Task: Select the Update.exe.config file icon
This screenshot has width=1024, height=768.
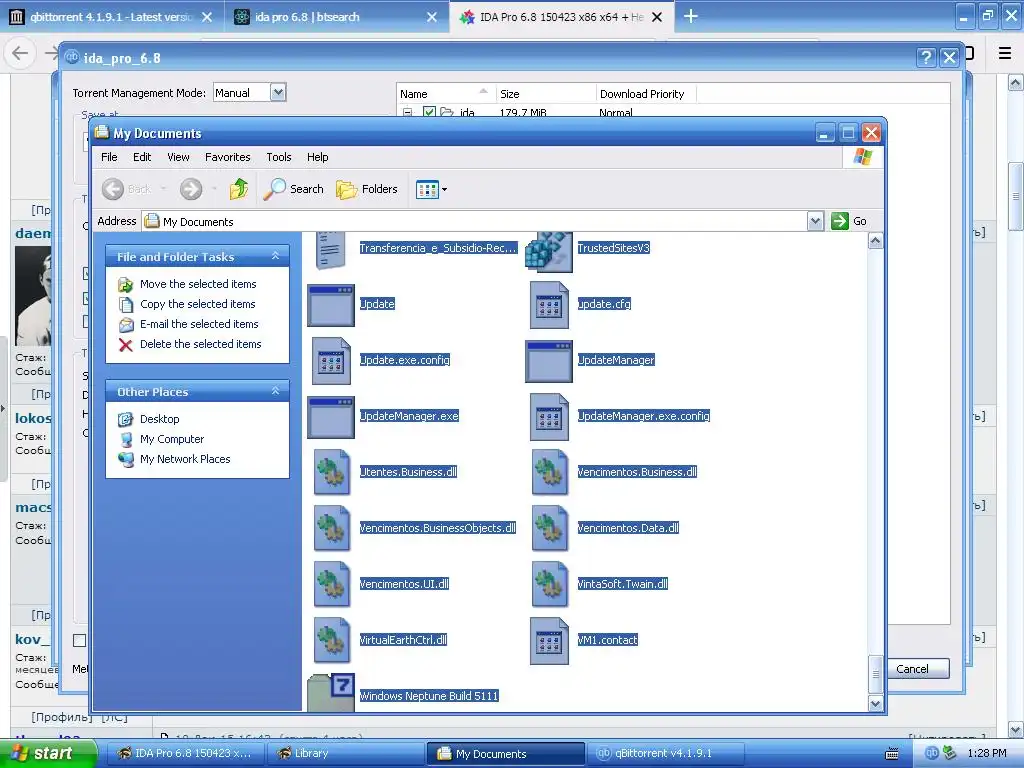Action: coord(330,361)
